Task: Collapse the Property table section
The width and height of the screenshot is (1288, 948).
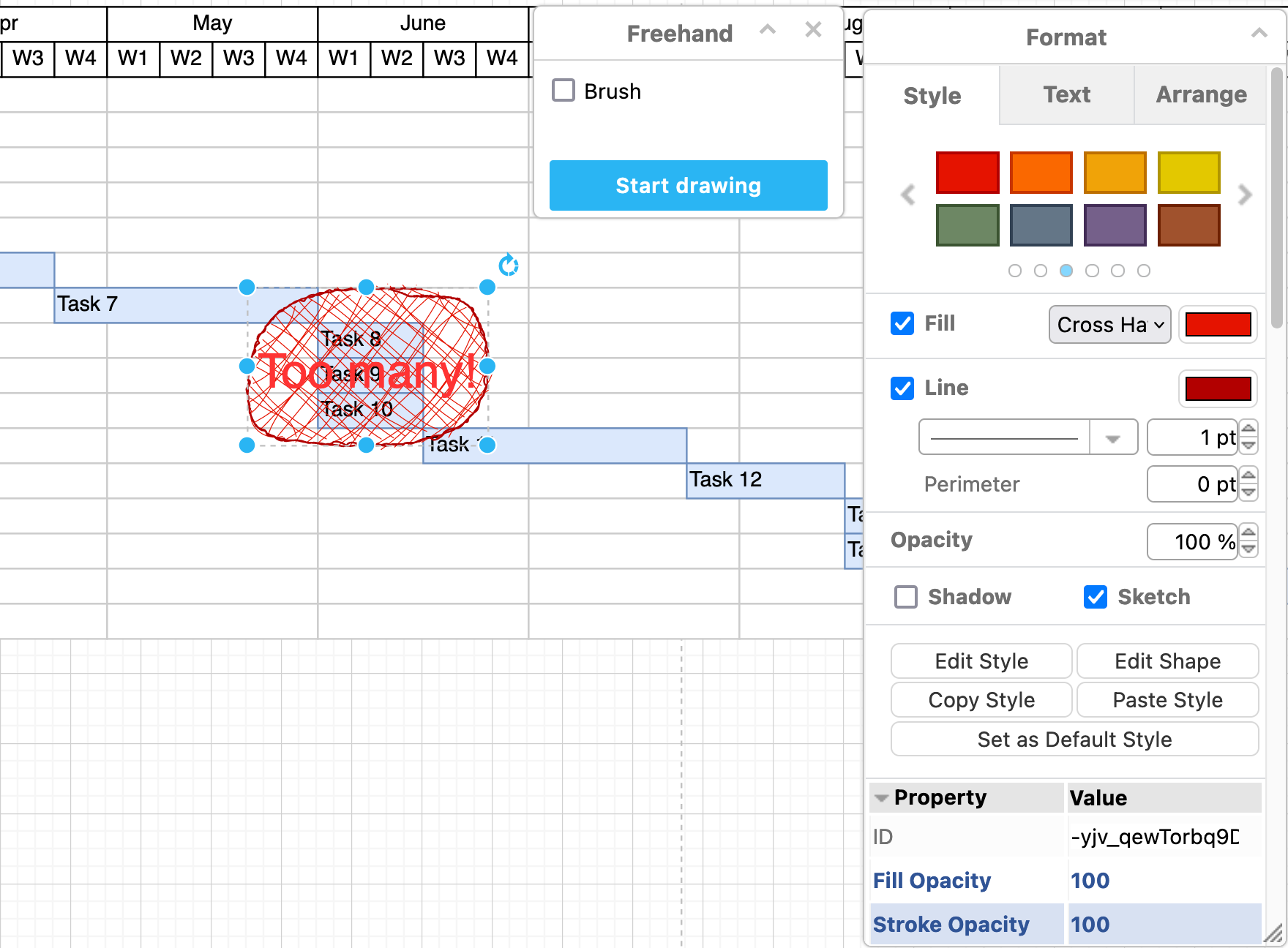Action: tap(880, 797)
